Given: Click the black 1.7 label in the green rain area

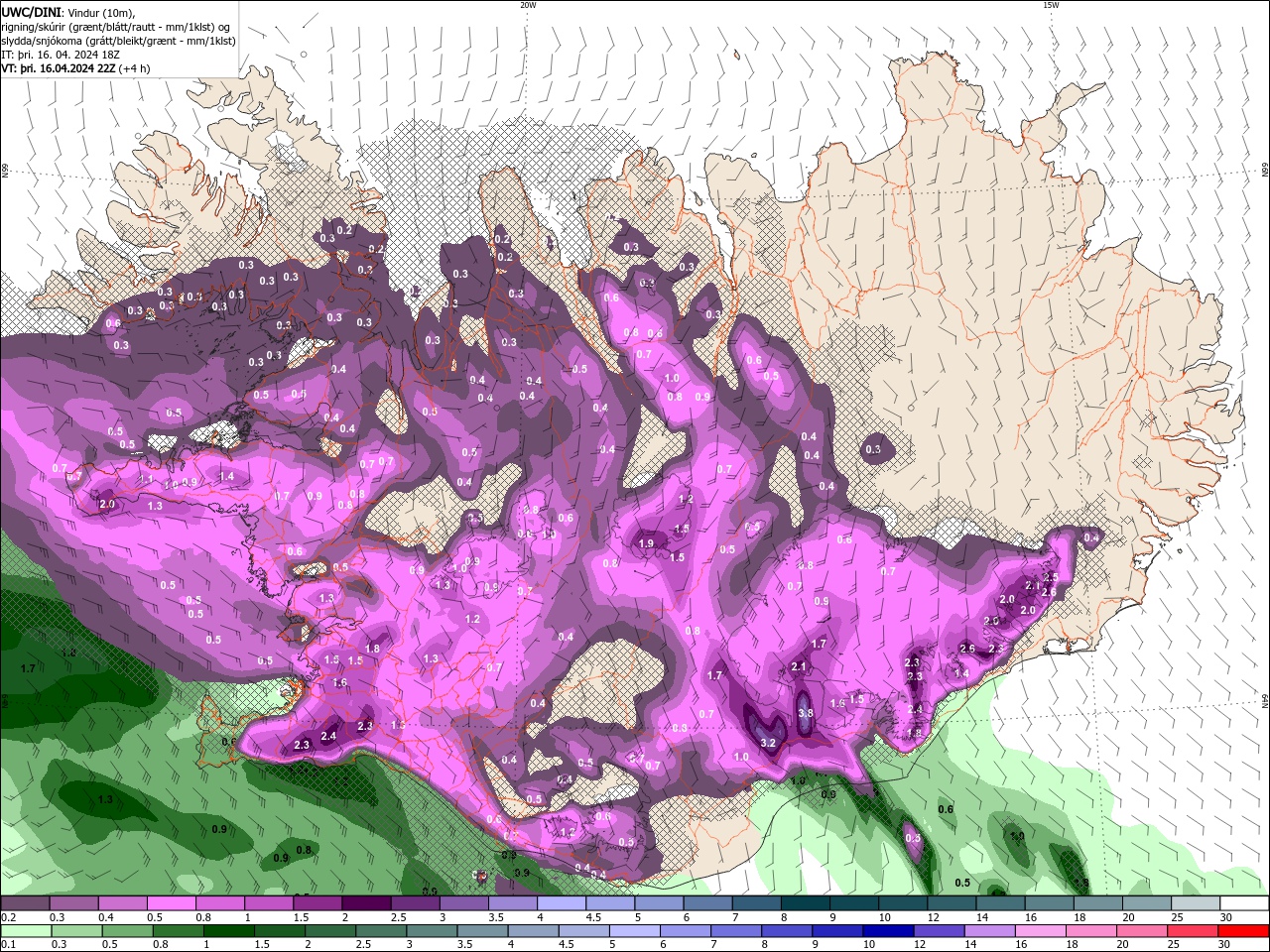Looking at the screenshot, I should tap(28, 669).
